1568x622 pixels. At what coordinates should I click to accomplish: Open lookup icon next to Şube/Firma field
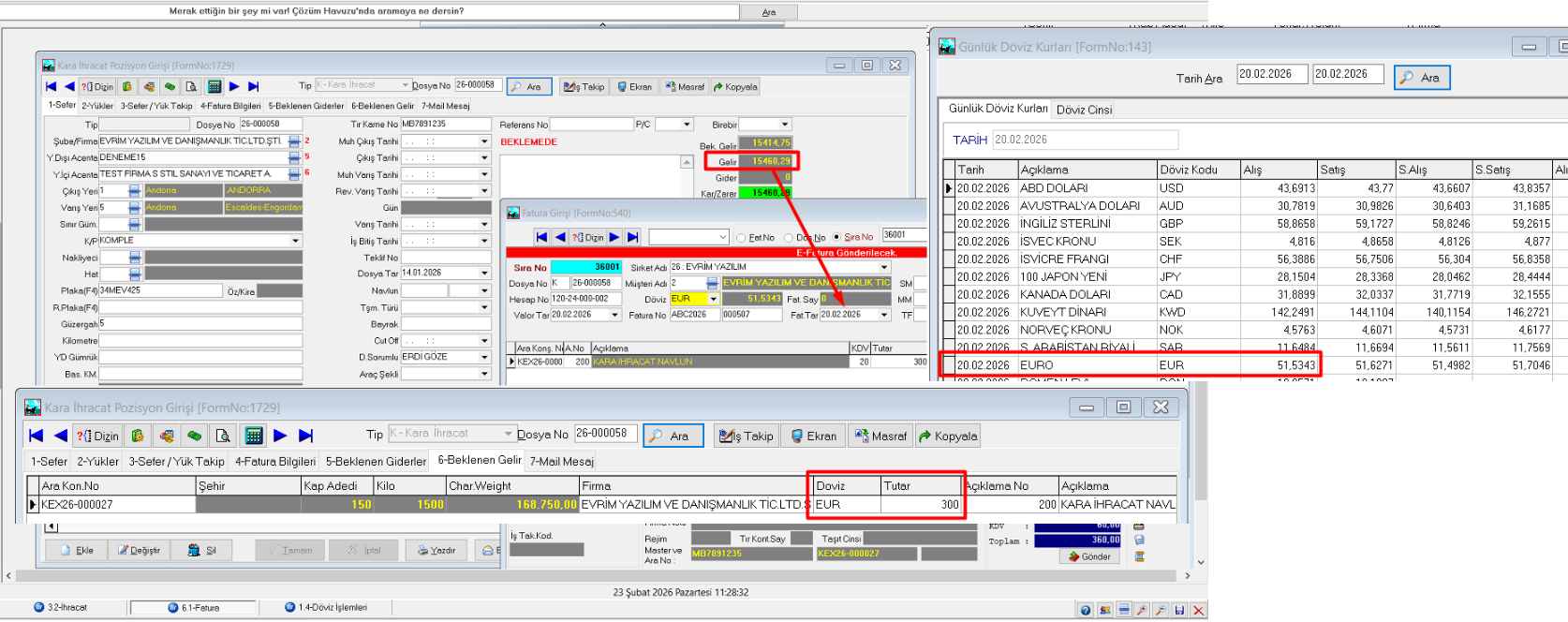pyautogui.click(x=294, y=141)
